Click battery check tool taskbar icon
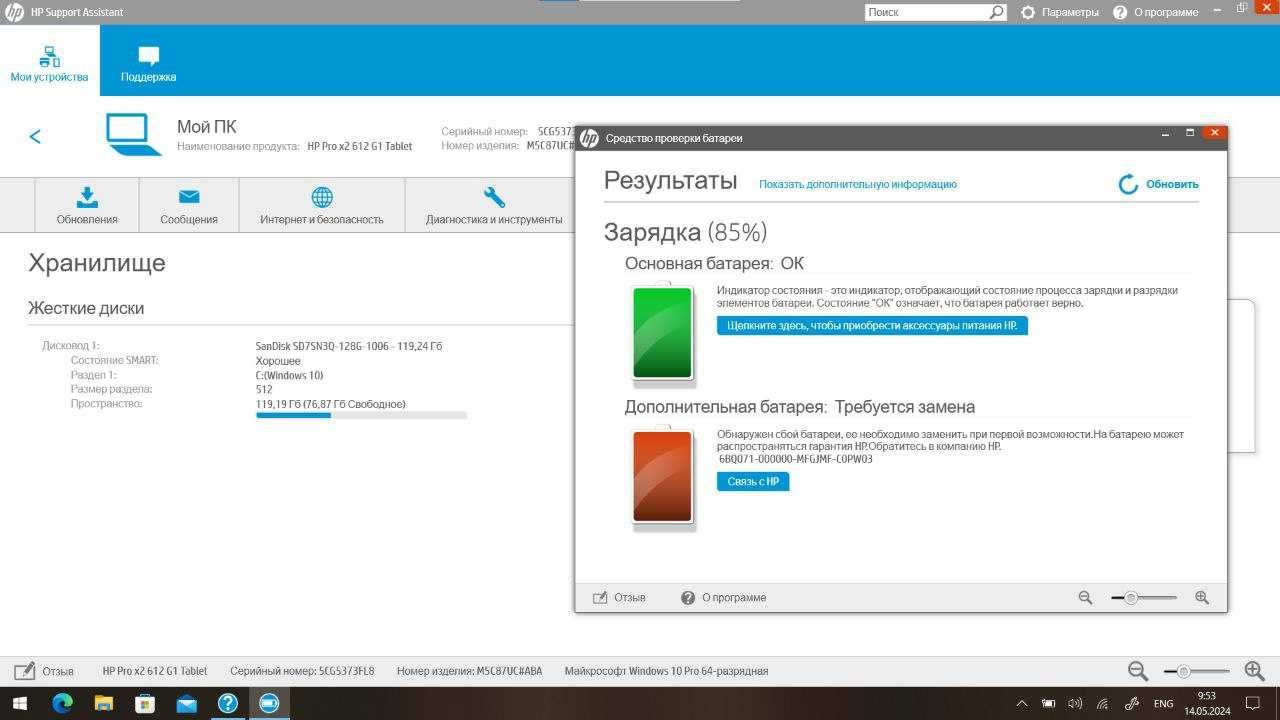Image resolution: width=1280 pixels, height=720 pixels. 268,703
